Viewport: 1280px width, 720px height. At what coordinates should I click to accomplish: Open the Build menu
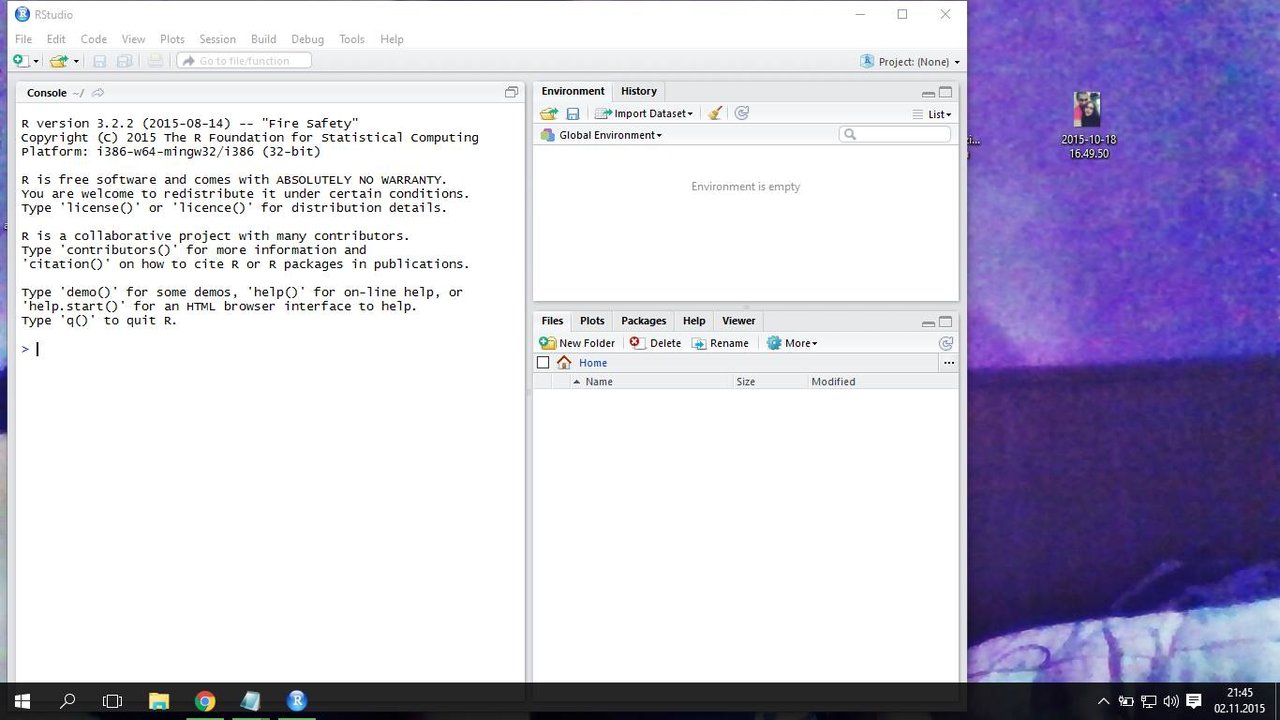click(264, 39)
